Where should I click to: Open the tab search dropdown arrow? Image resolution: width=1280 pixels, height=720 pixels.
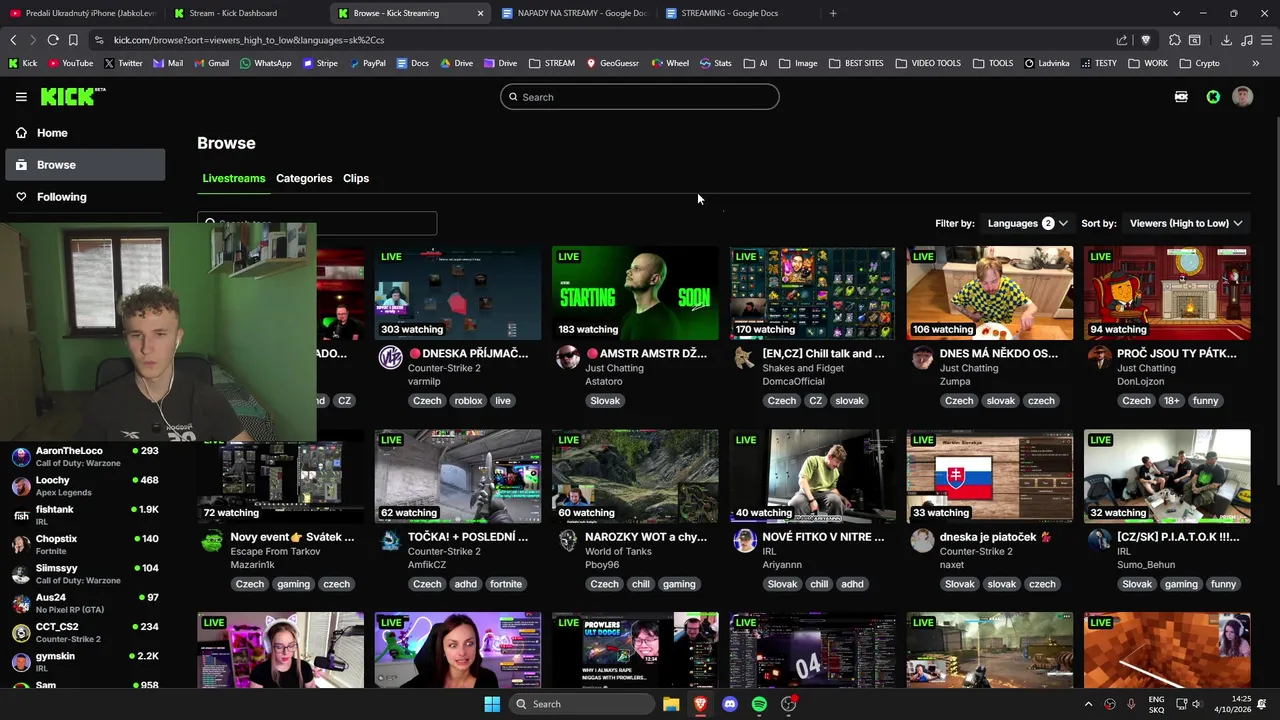click(1176, 13)
